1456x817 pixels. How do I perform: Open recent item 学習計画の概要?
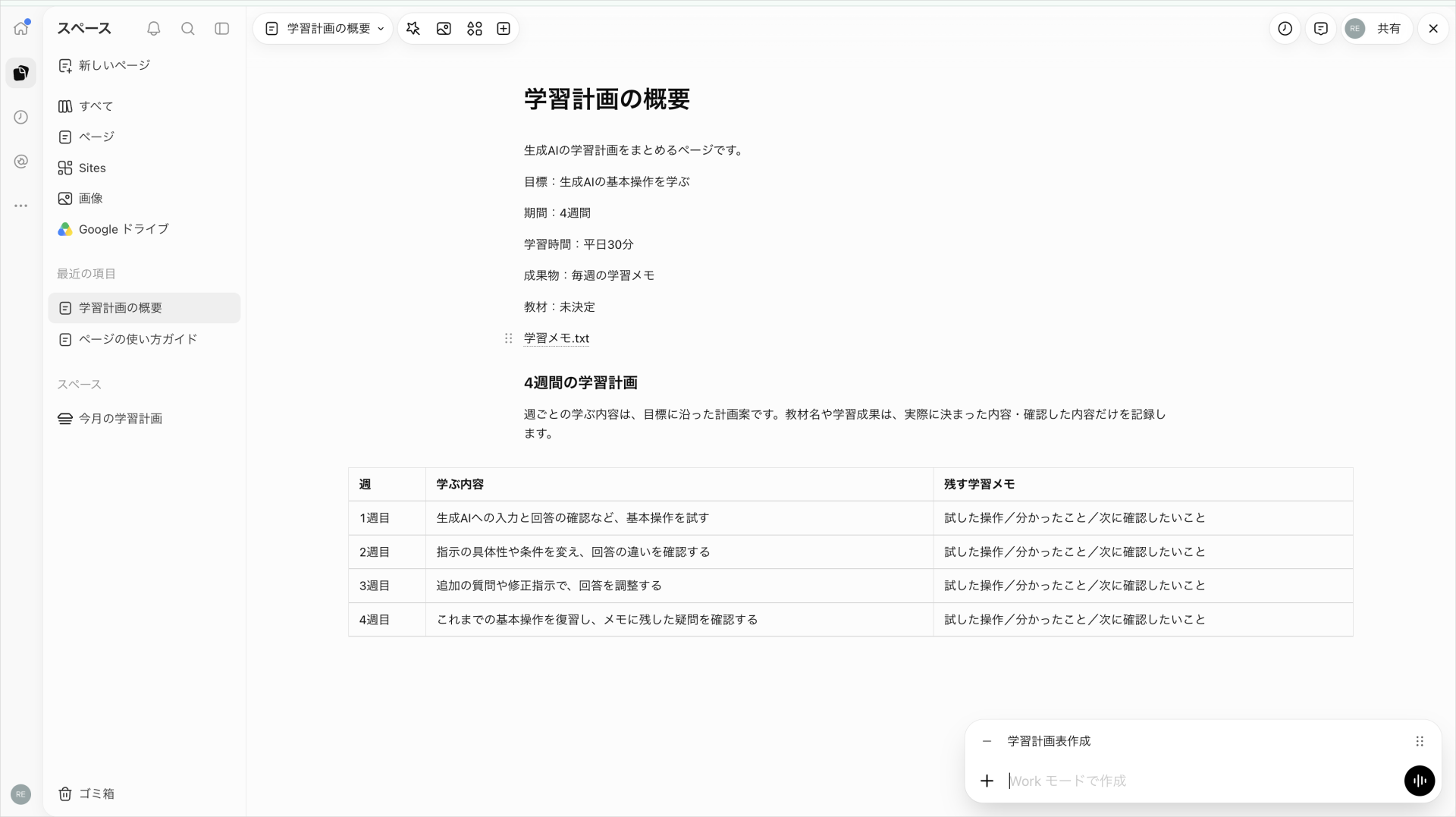click(144, 308)
